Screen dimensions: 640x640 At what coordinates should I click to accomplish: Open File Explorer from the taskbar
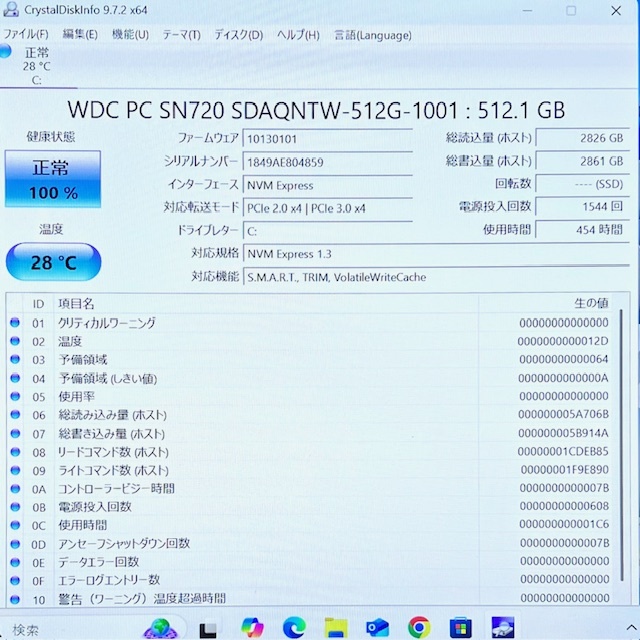(336, 628)
